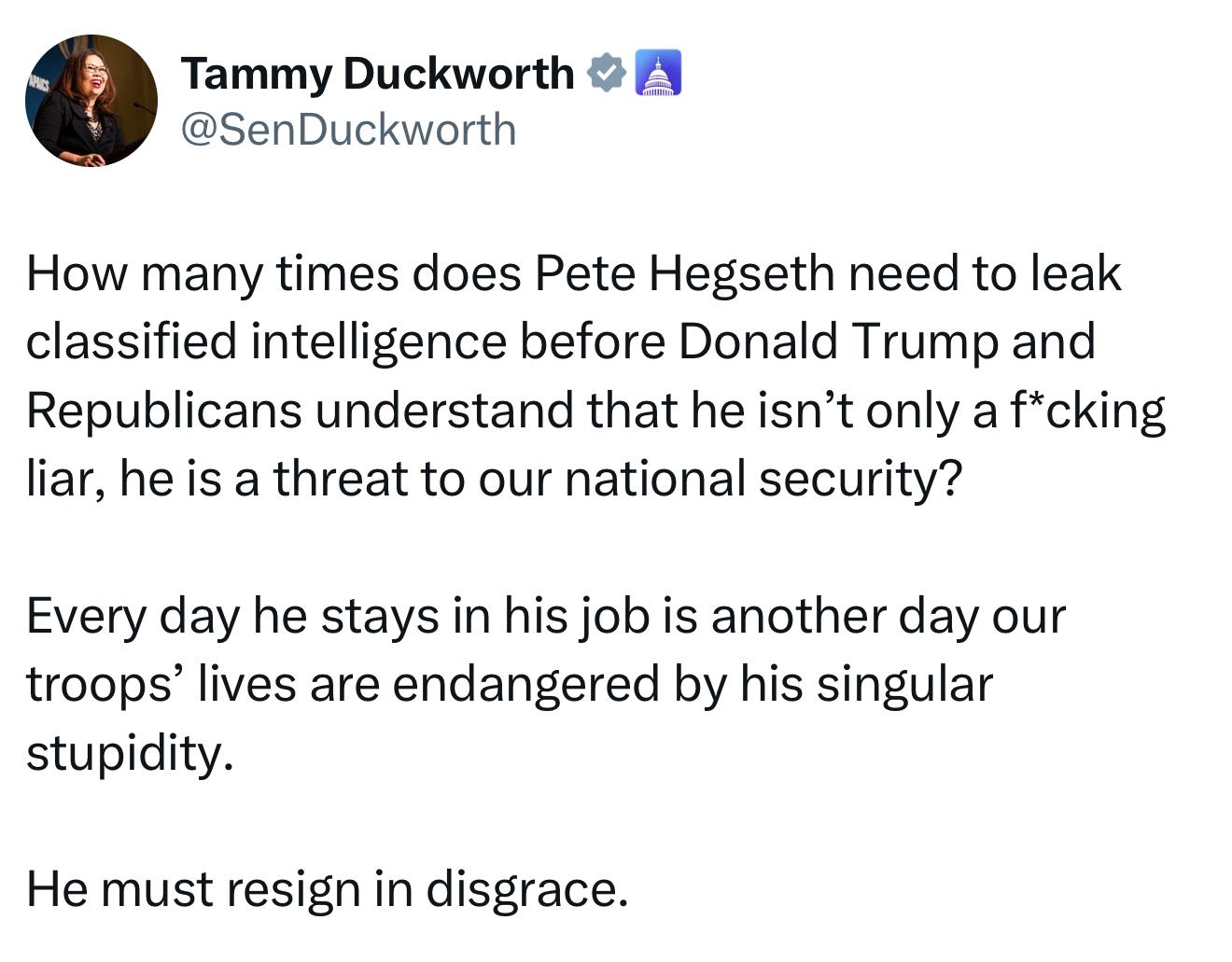Screen dimensions: 1232x962
Task: Click the phrase "national security?"
Action: click(763, 479)
